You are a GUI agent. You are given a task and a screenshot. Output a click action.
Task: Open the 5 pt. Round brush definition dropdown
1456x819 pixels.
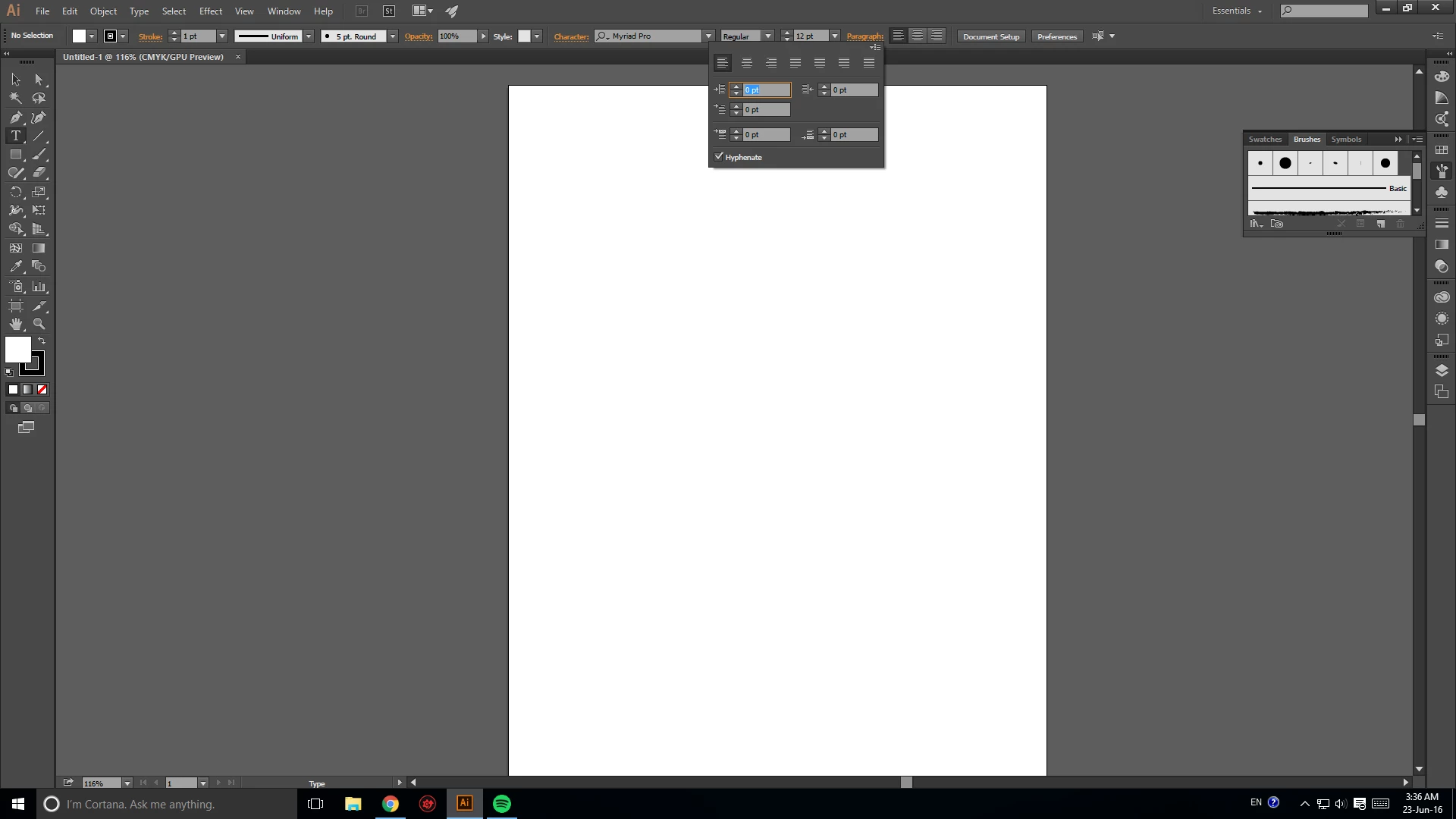393,36
